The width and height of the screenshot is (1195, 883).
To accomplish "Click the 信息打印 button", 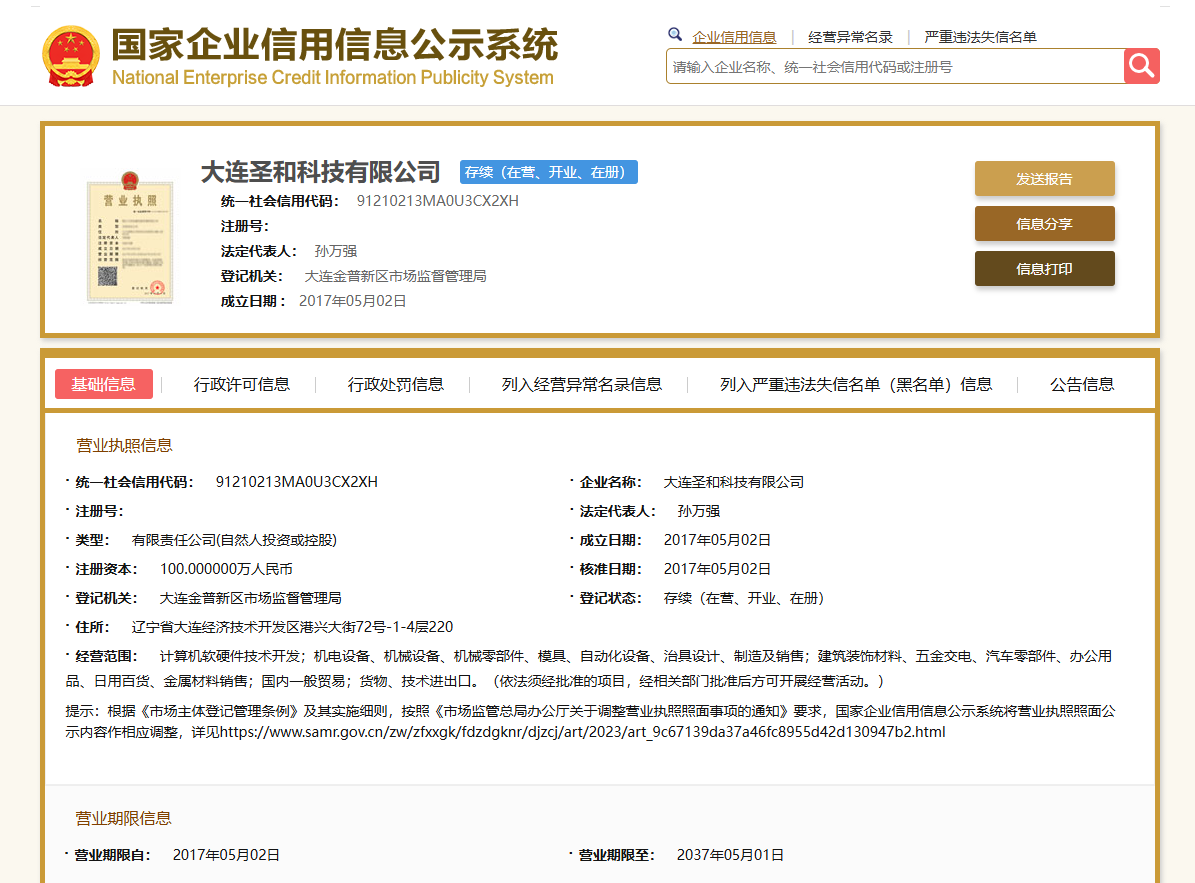I will pos(1044,269).
